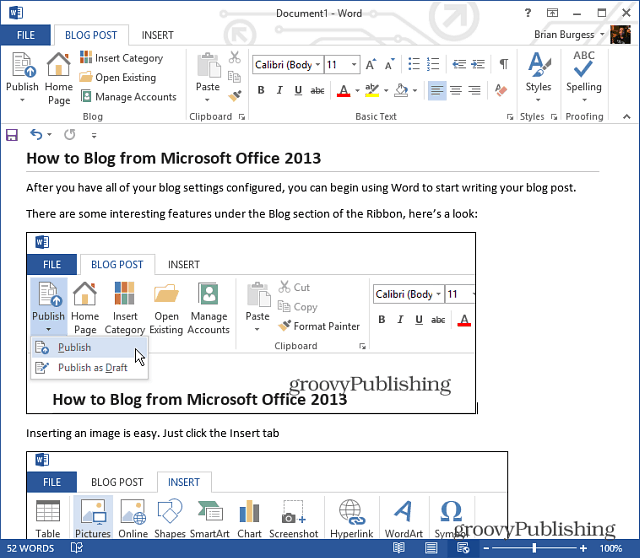The image size is (640, 558).
Task: Switch to Read Mode view
Action: click(x=398, y=548)
